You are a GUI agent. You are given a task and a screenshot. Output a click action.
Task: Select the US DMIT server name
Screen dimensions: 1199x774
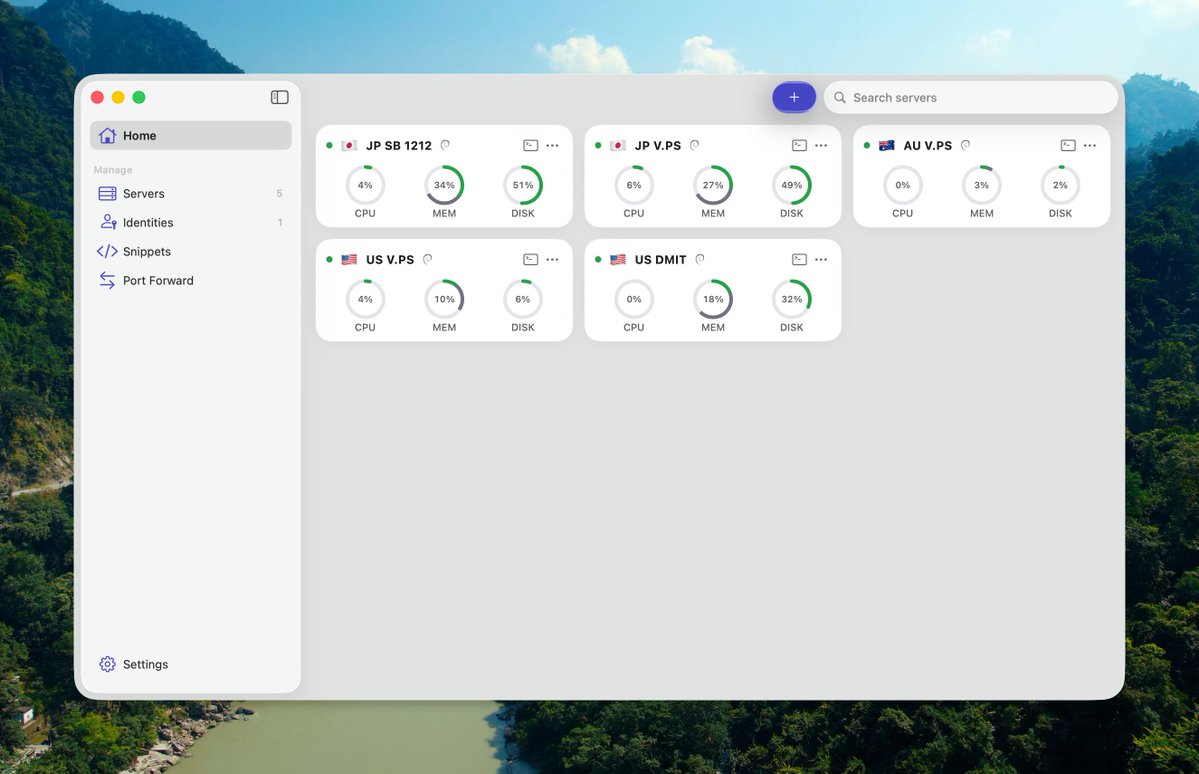click(661, 259)
